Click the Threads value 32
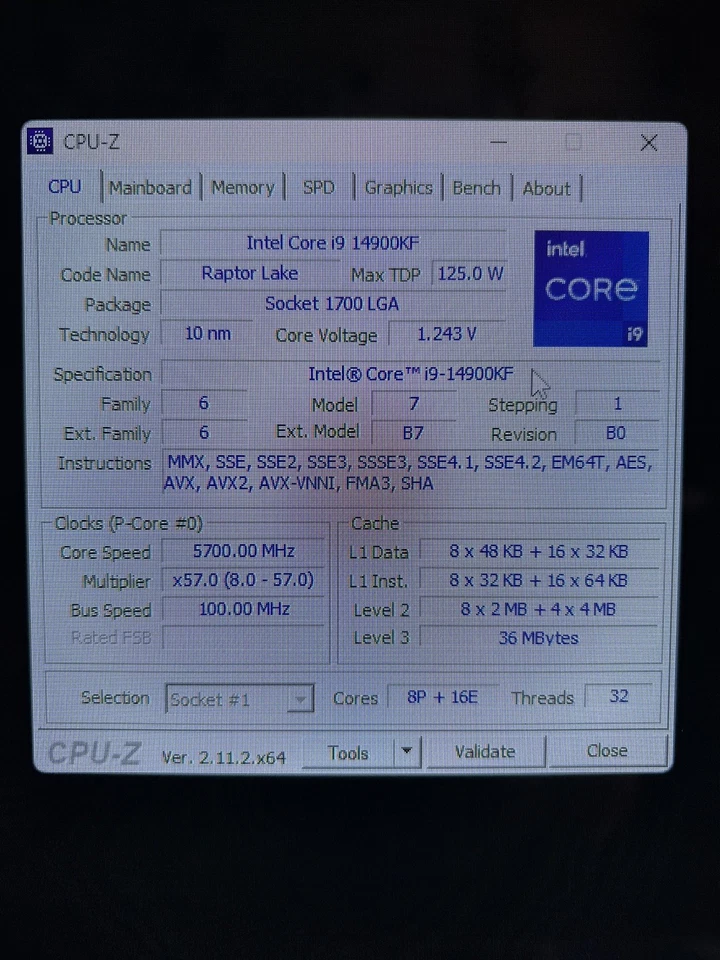The image size is (720, 960). pos(618,696)
